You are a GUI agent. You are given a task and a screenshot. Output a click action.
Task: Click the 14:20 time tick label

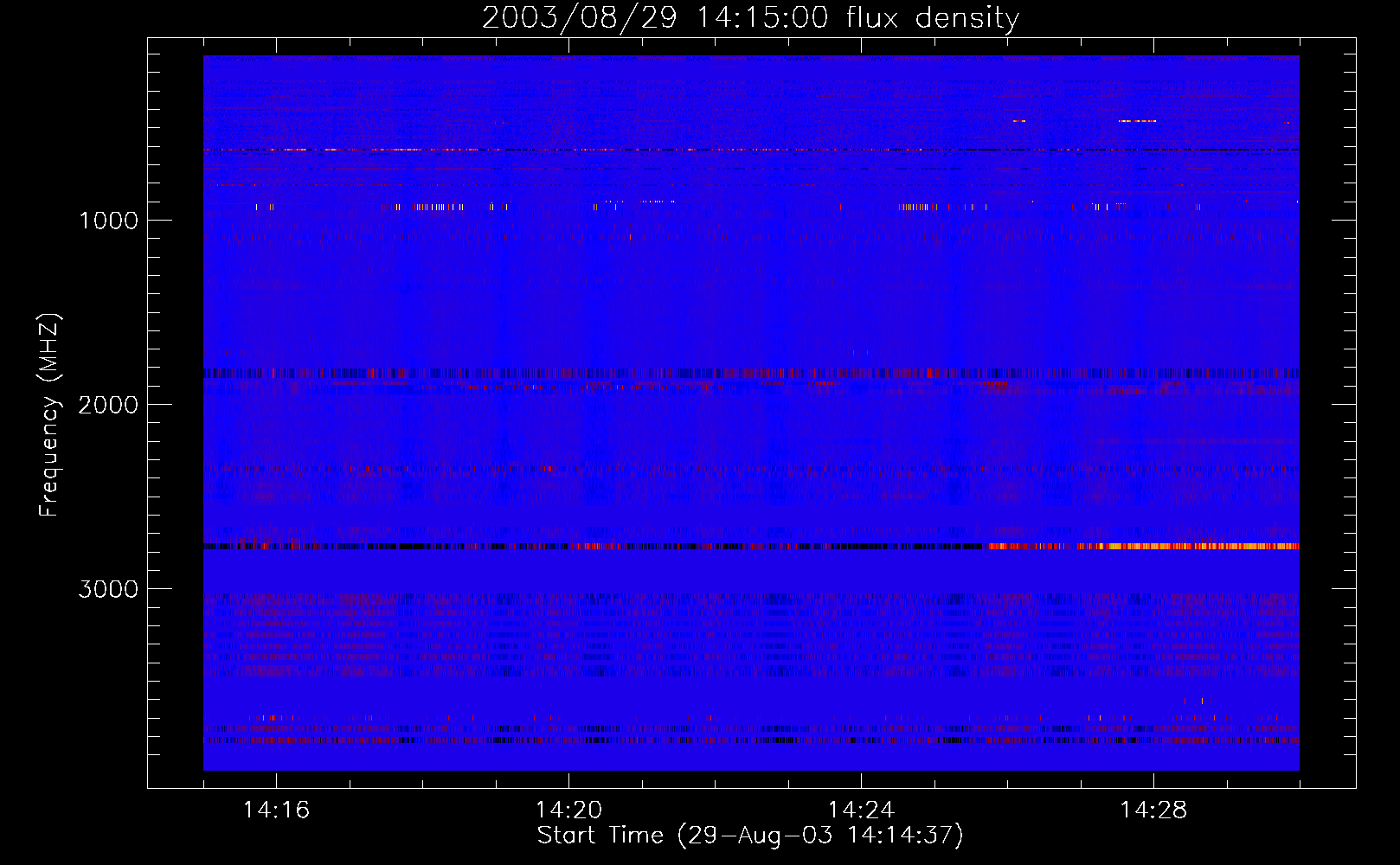[x=568, y=811]
